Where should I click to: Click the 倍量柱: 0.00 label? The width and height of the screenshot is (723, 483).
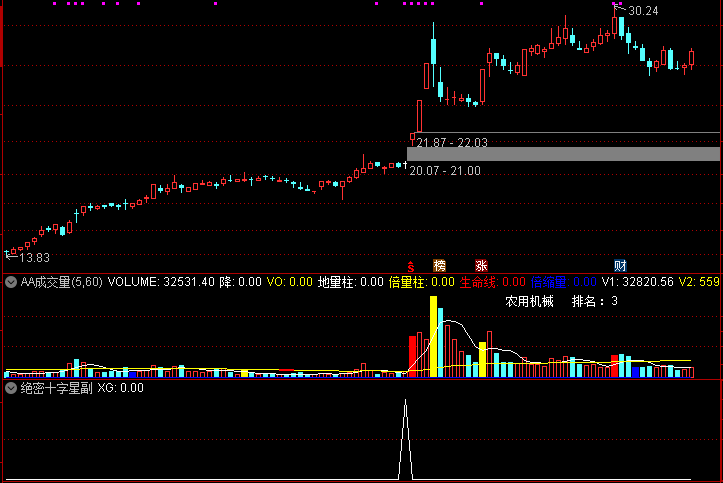click(x=421, y=282)
